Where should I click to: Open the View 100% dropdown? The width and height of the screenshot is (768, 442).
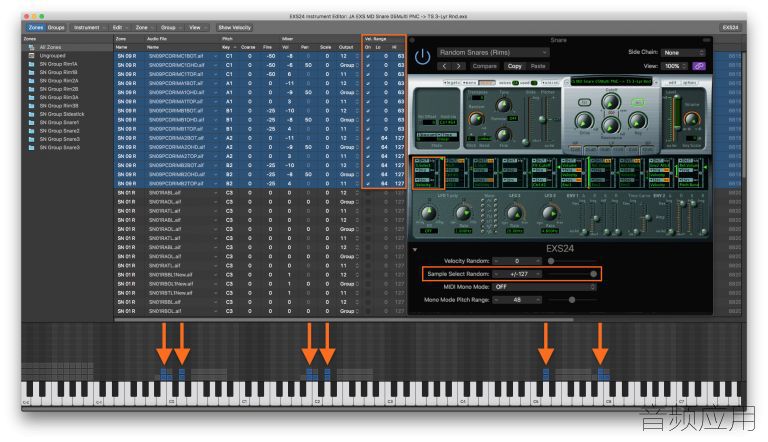click(x=674, y=66)
